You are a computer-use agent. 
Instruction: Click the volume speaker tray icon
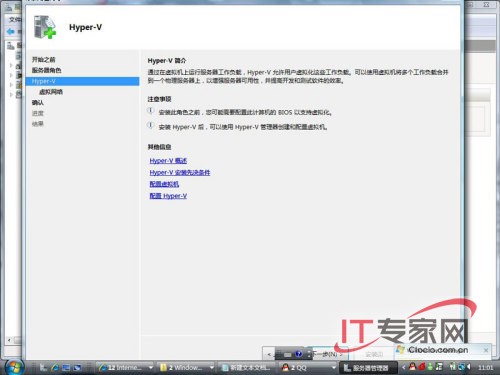[x=469, y=367]
